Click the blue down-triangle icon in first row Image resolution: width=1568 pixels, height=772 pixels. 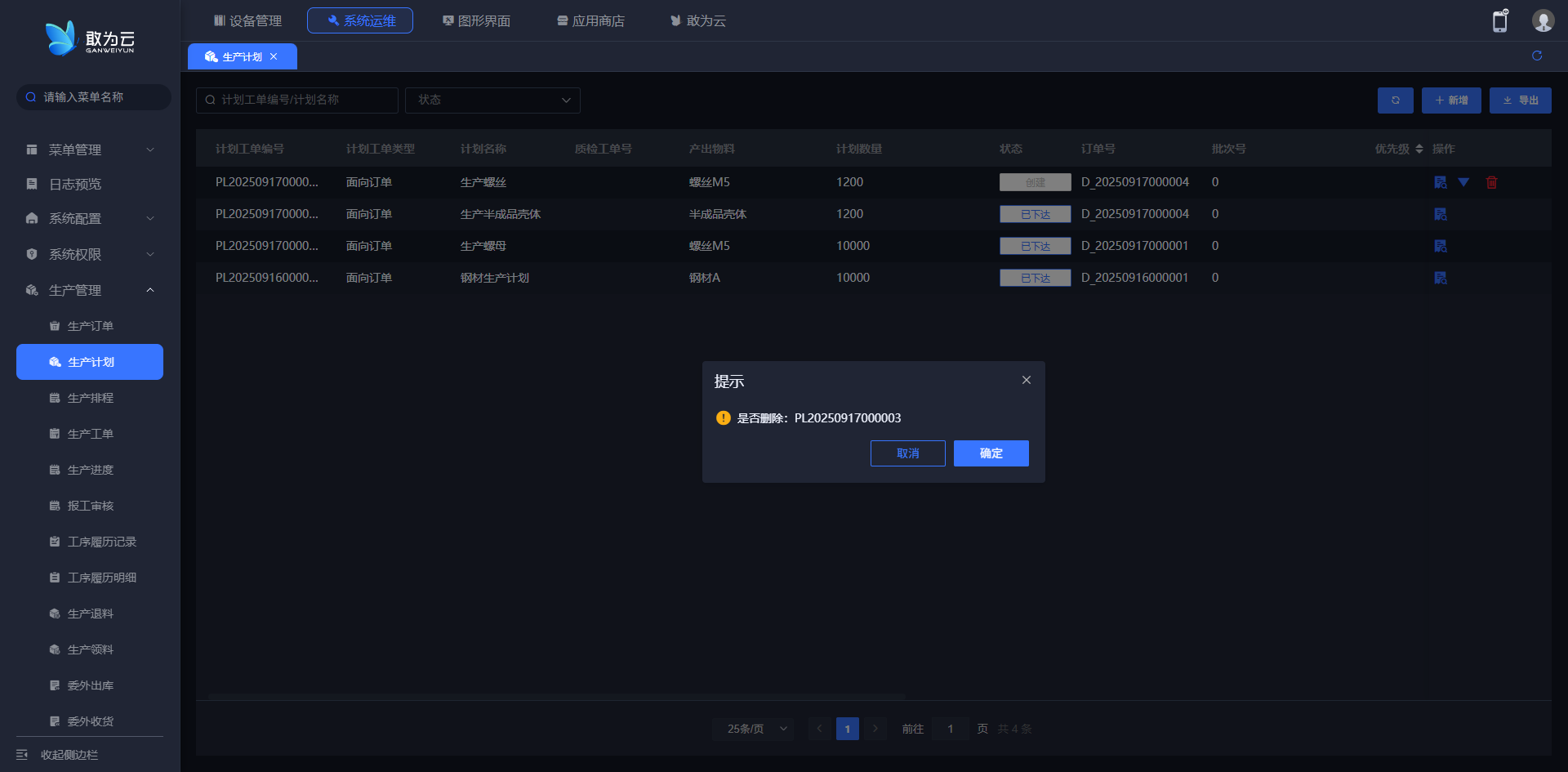coord(1463,182)
